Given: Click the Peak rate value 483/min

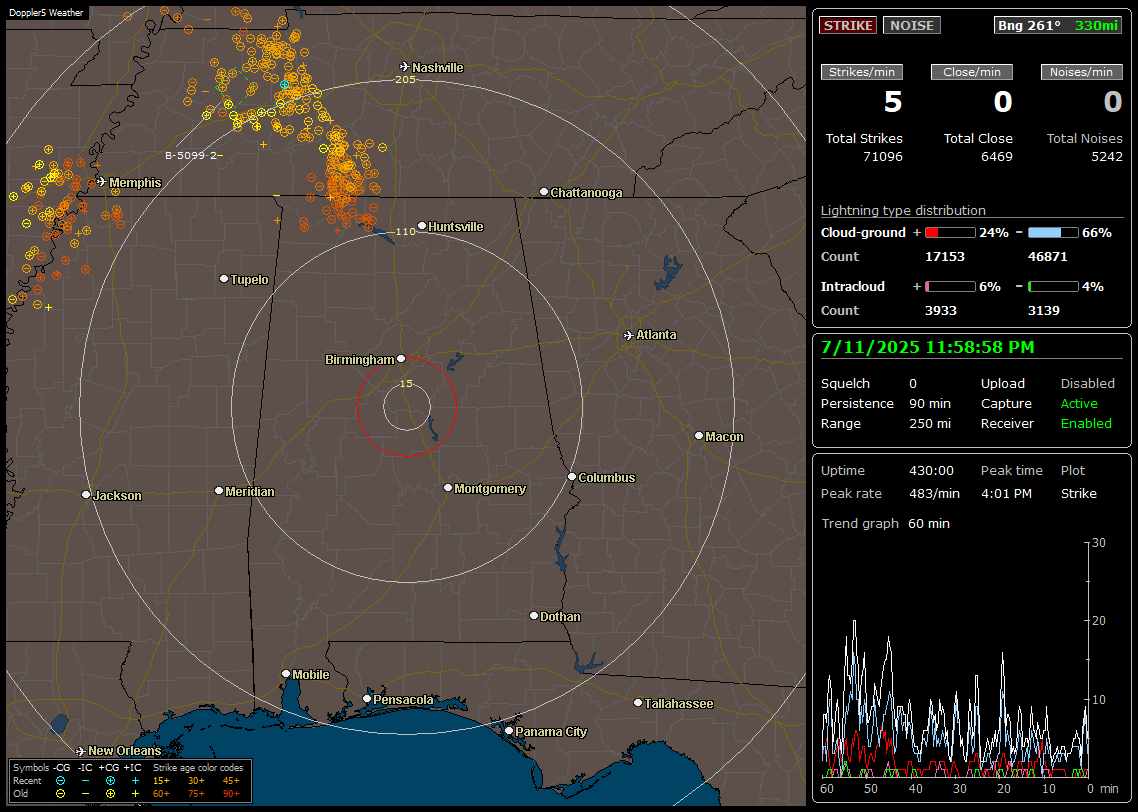Looking at the screenshot, I should (x=934, y=494).
